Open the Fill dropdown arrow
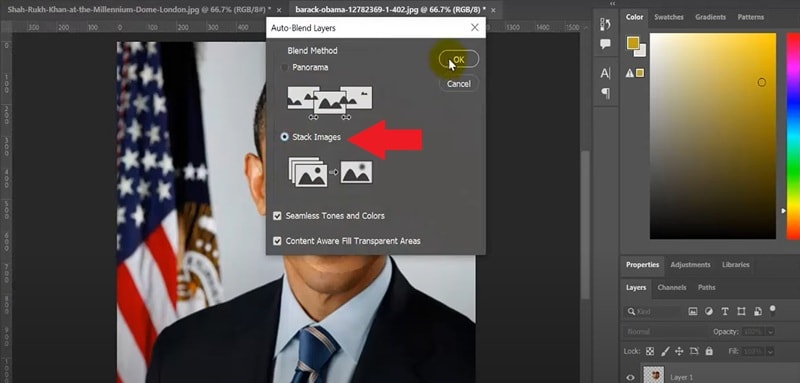 point(770,351)
